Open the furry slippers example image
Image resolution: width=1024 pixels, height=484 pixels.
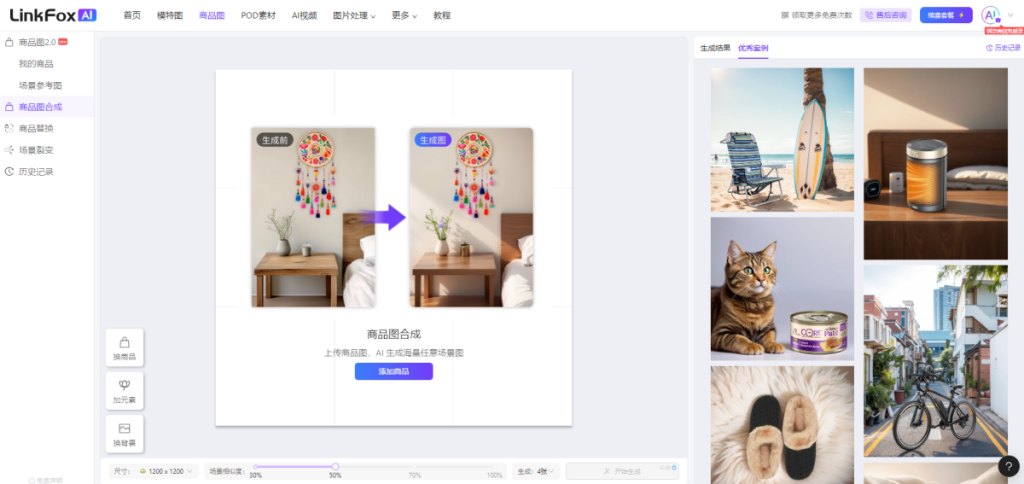point(782,425)
